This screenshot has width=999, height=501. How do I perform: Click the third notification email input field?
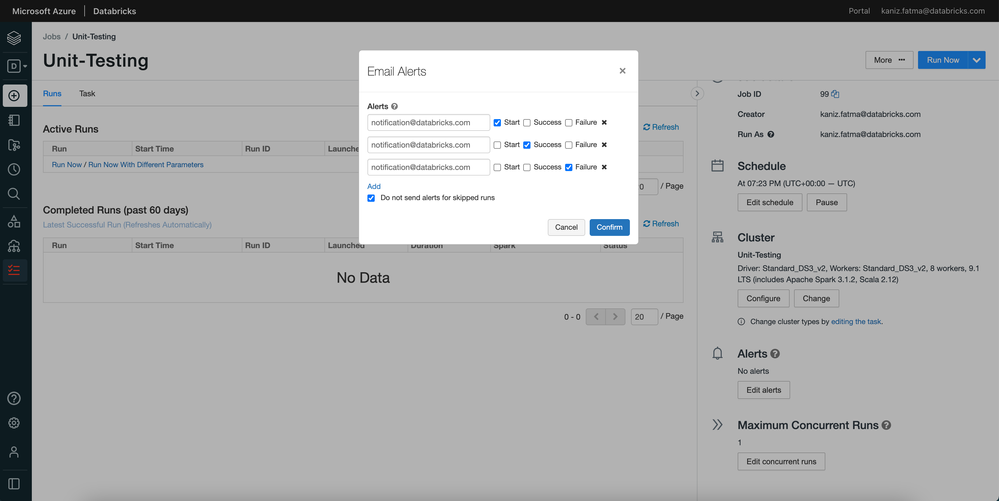(428, 167)
